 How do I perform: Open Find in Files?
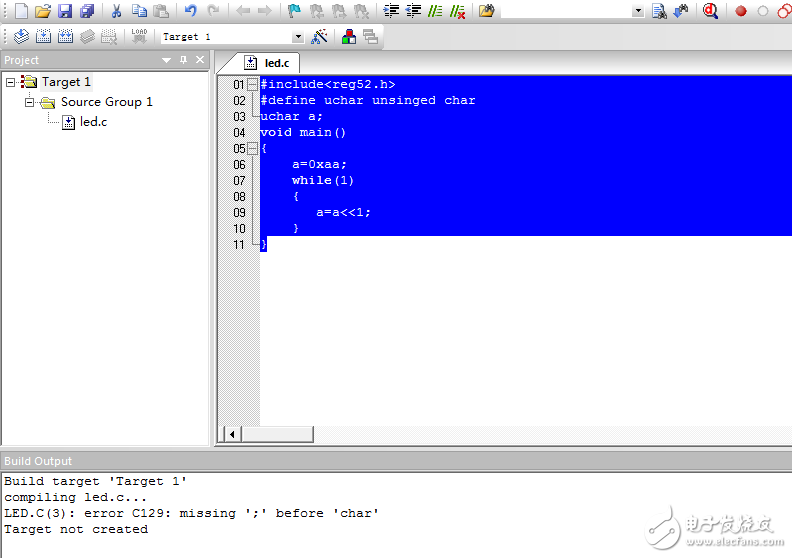tap(486, 11)
